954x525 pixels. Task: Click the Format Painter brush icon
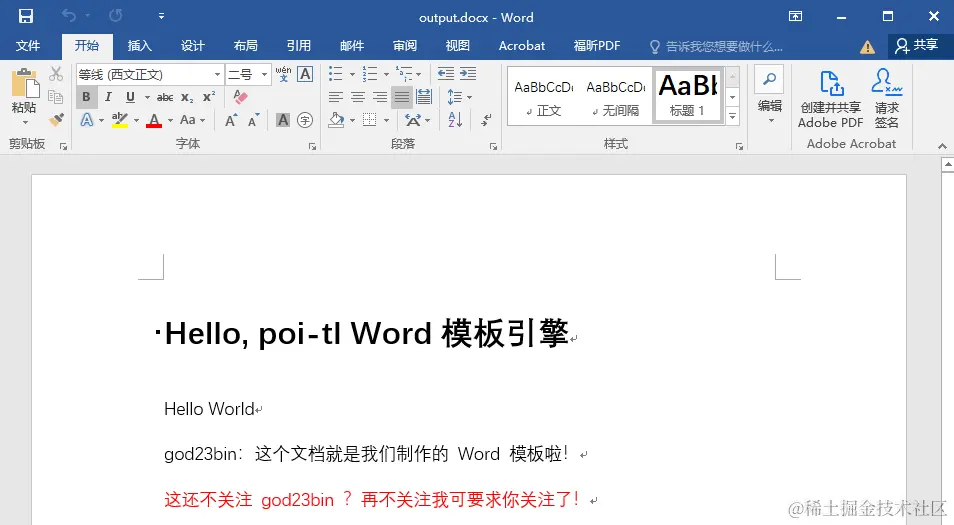(57, 120)
